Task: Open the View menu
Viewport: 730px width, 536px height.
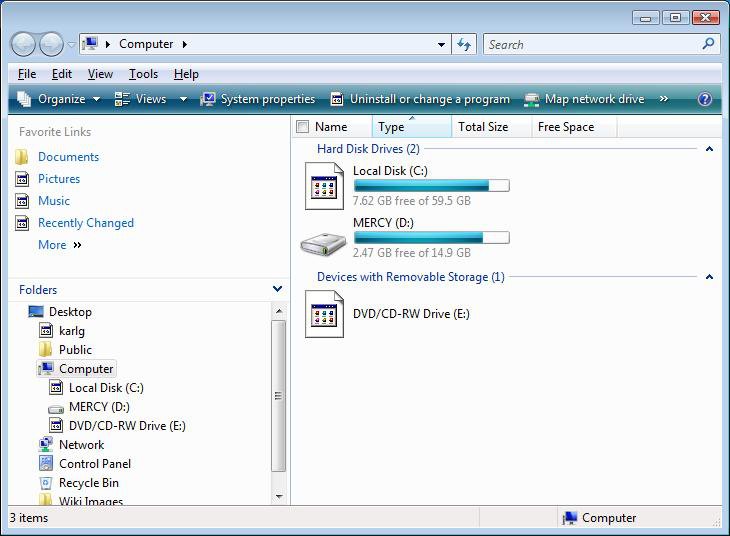Action: point(100,74)
